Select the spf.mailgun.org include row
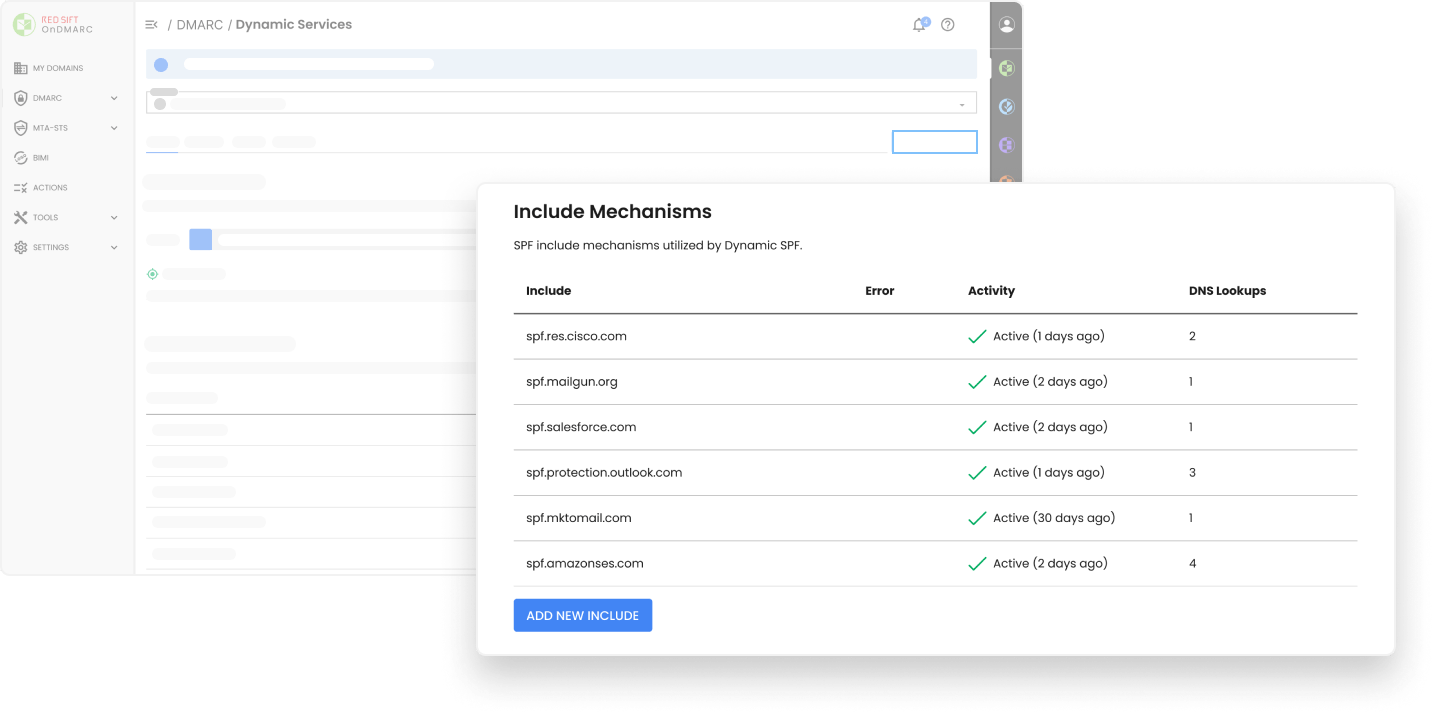Viewport: 1436px width, 716px height. (935, 382)
